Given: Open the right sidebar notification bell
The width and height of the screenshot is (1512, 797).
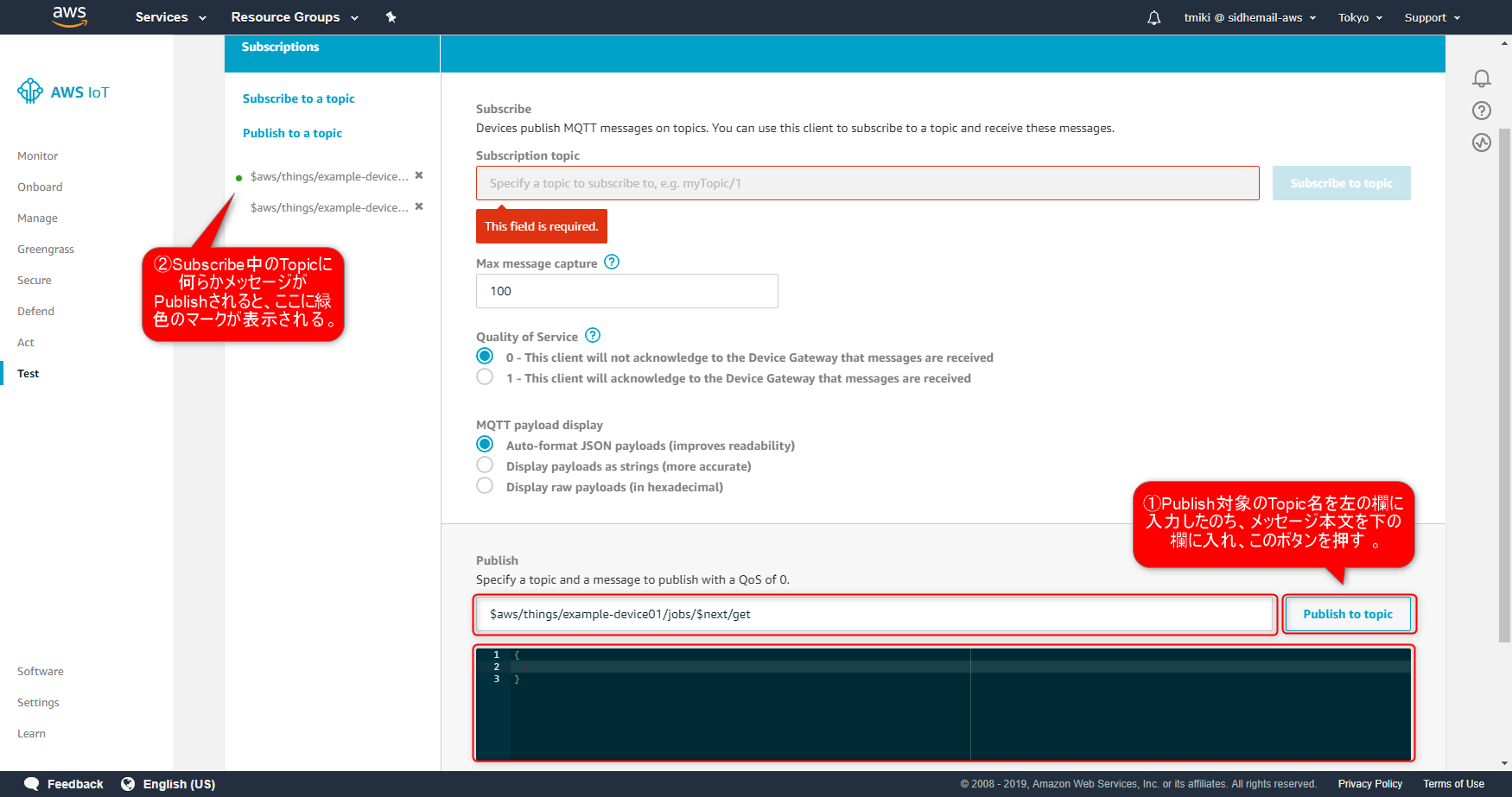Looking at the screenshot, I should tap(1482, 79).
